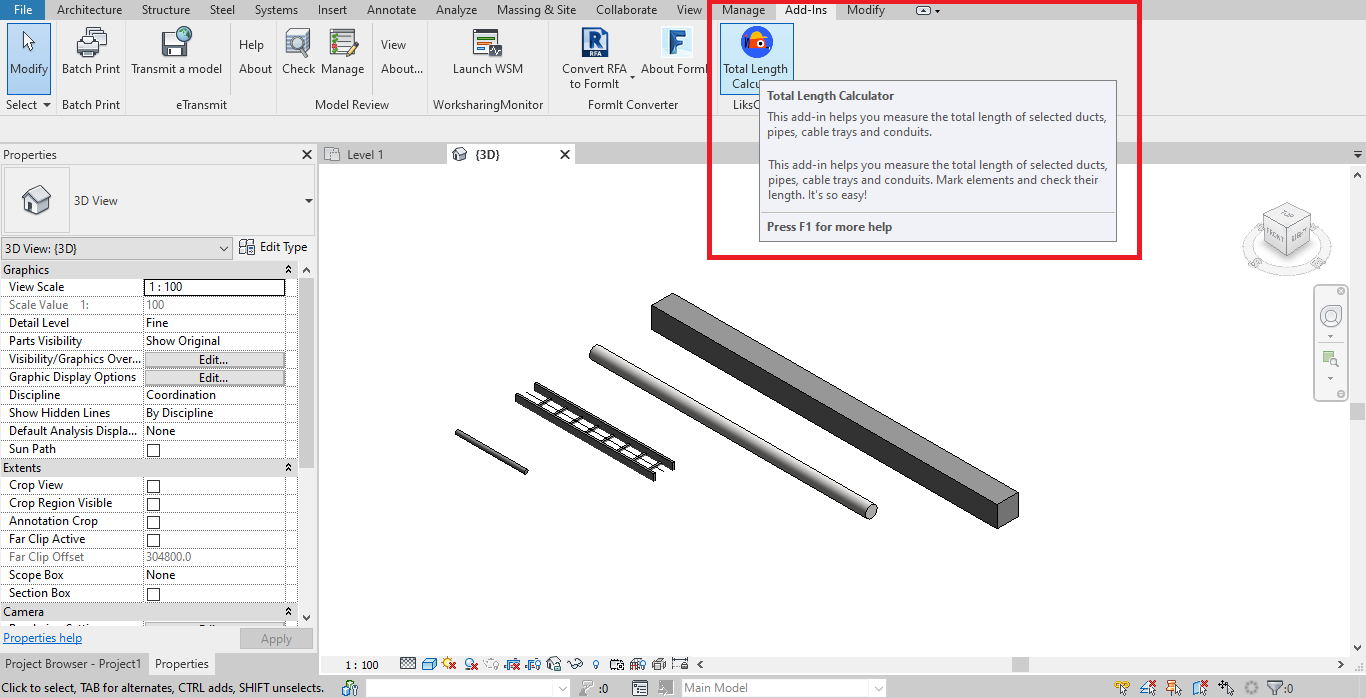Click Edit for Graphic Display Options
The width and height of the screenshot is (1366, 698).
pyautogui.click(x=214, y=377)
